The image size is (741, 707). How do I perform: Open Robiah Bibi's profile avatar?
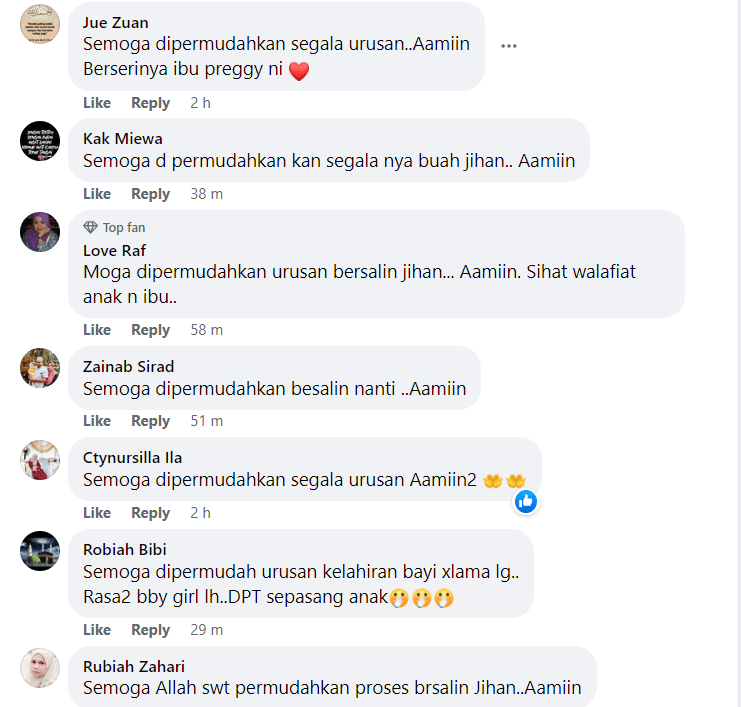click(x=40, y=551)
